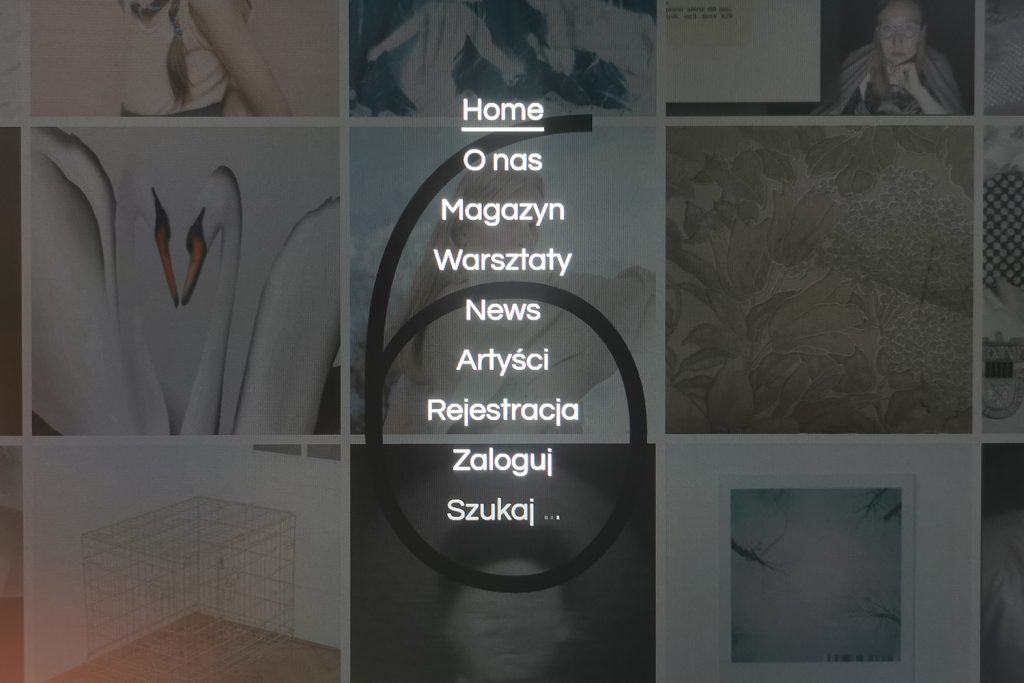The width and height of the screenshot is (1024, 683).
Task: Select Warsztaty in the menu
Action: coord(502,261)
